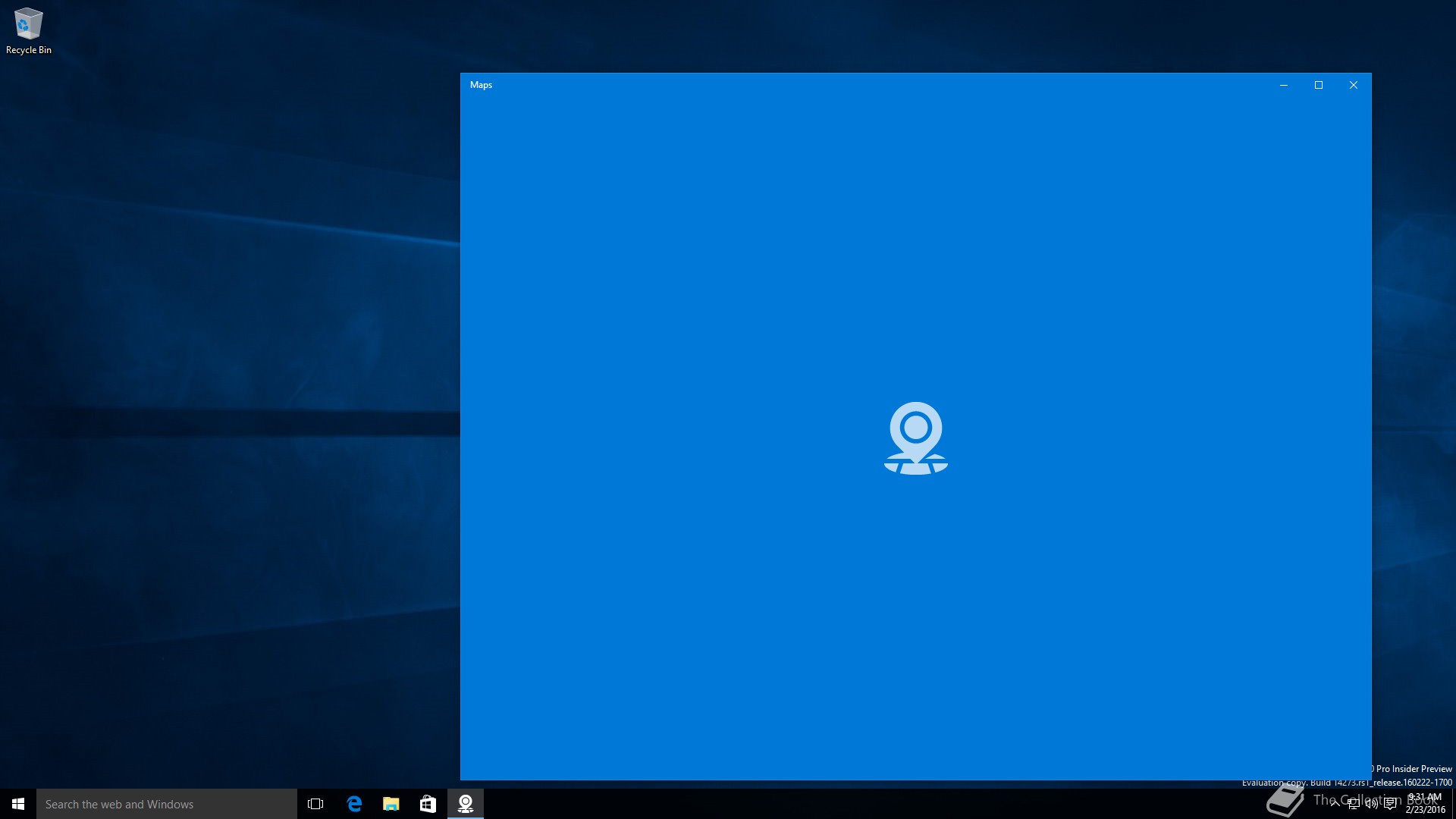Click the 'Maps' window title text

pyautogui.click(x=481, y=85)
